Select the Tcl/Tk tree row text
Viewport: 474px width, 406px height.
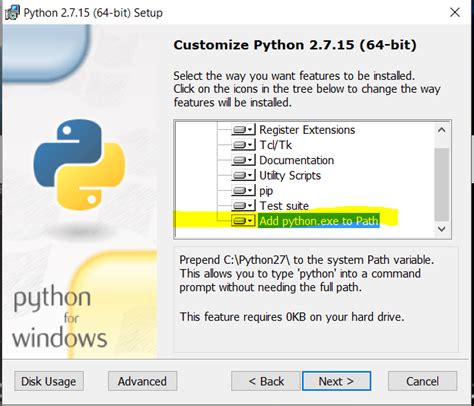[x=275, y=145]
